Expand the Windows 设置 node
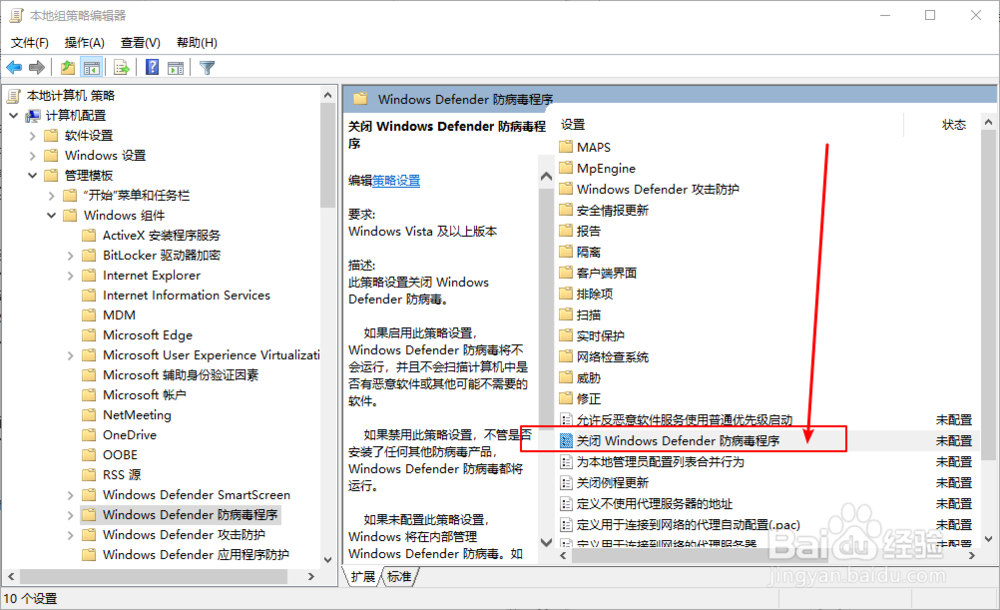 [33, 156]
